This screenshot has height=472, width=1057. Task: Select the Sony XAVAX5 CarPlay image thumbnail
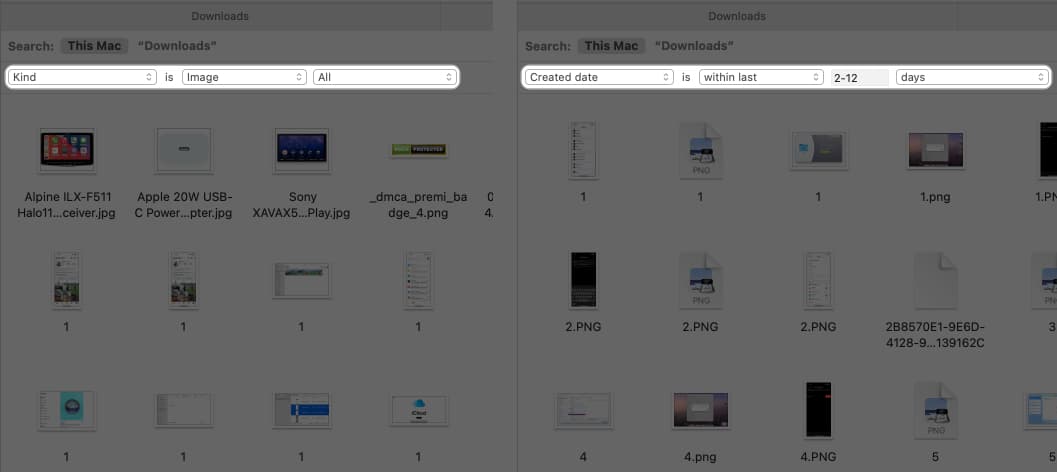coord(301,150)
